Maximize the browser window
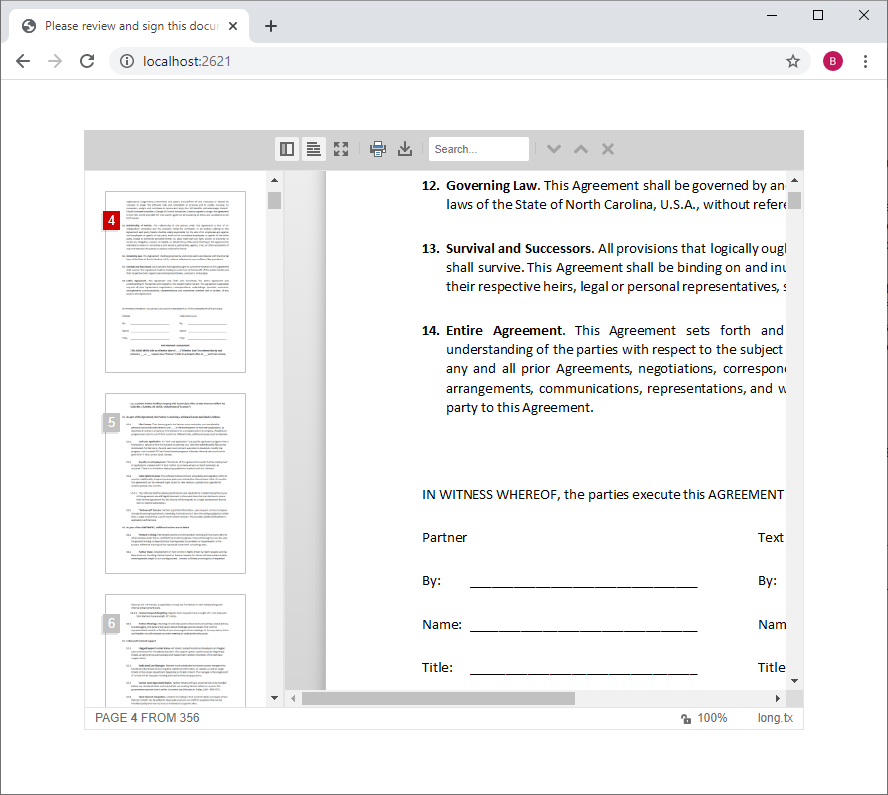This screenshot has height=795, width=888. coord(818,15)
